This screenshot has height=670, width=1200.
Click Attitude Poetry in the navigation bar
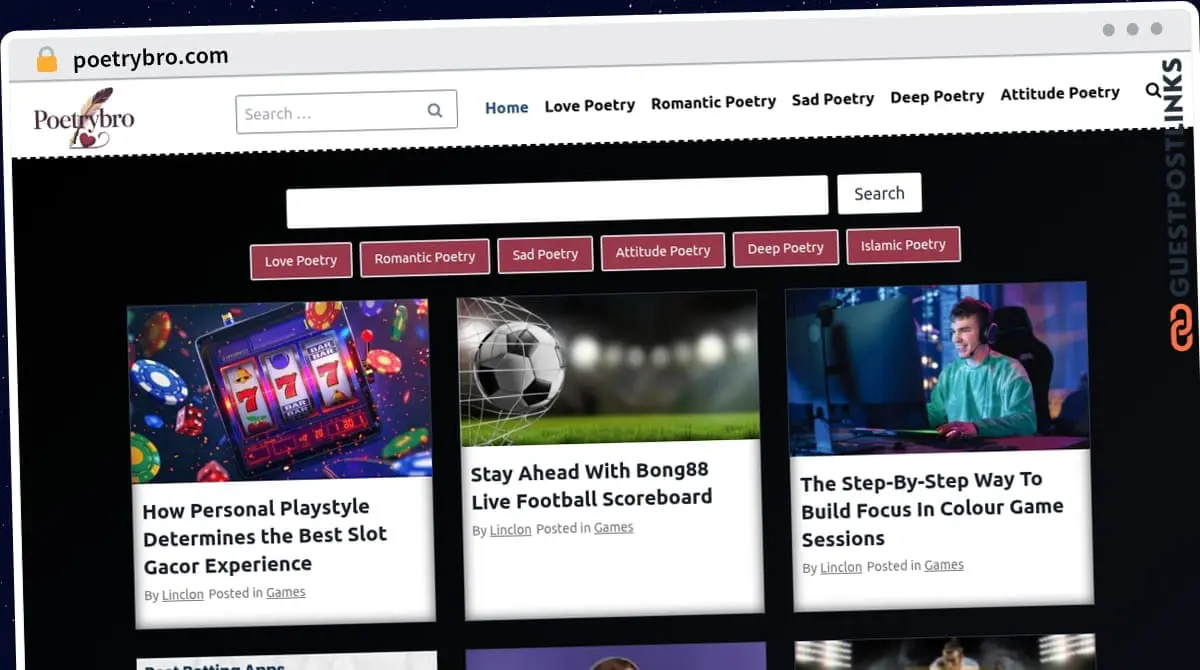click(1059, 93)
